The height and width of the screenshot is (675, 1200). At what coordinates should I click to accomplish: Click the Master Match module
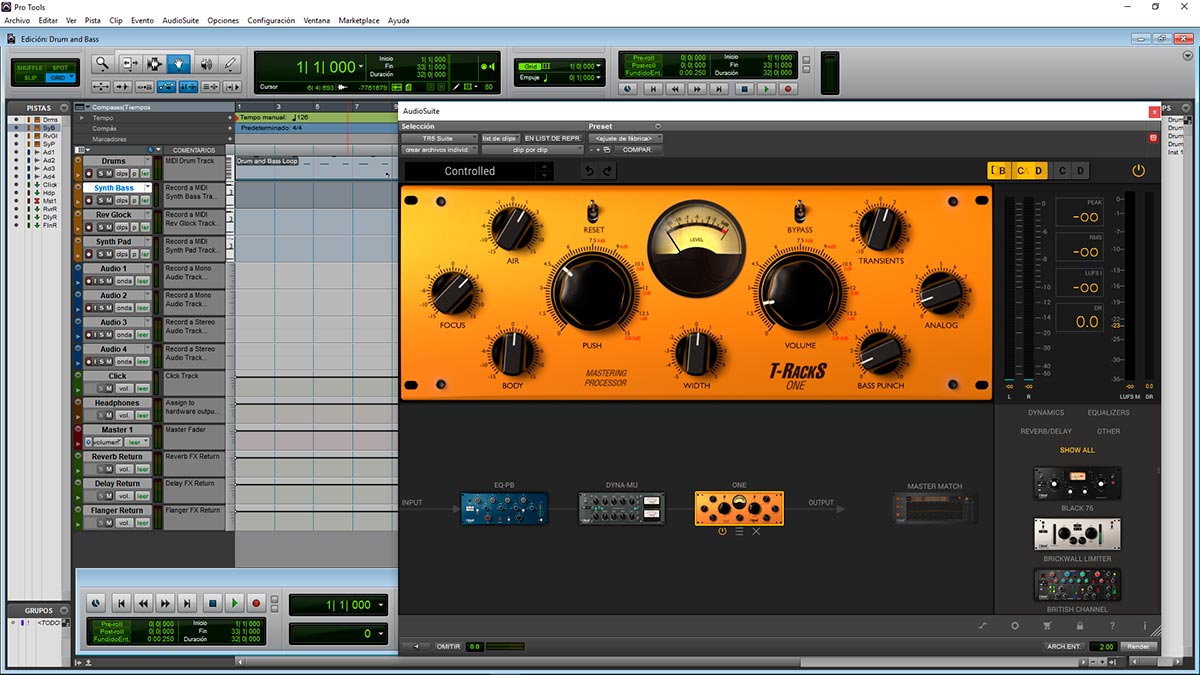[x=935, y=508]
